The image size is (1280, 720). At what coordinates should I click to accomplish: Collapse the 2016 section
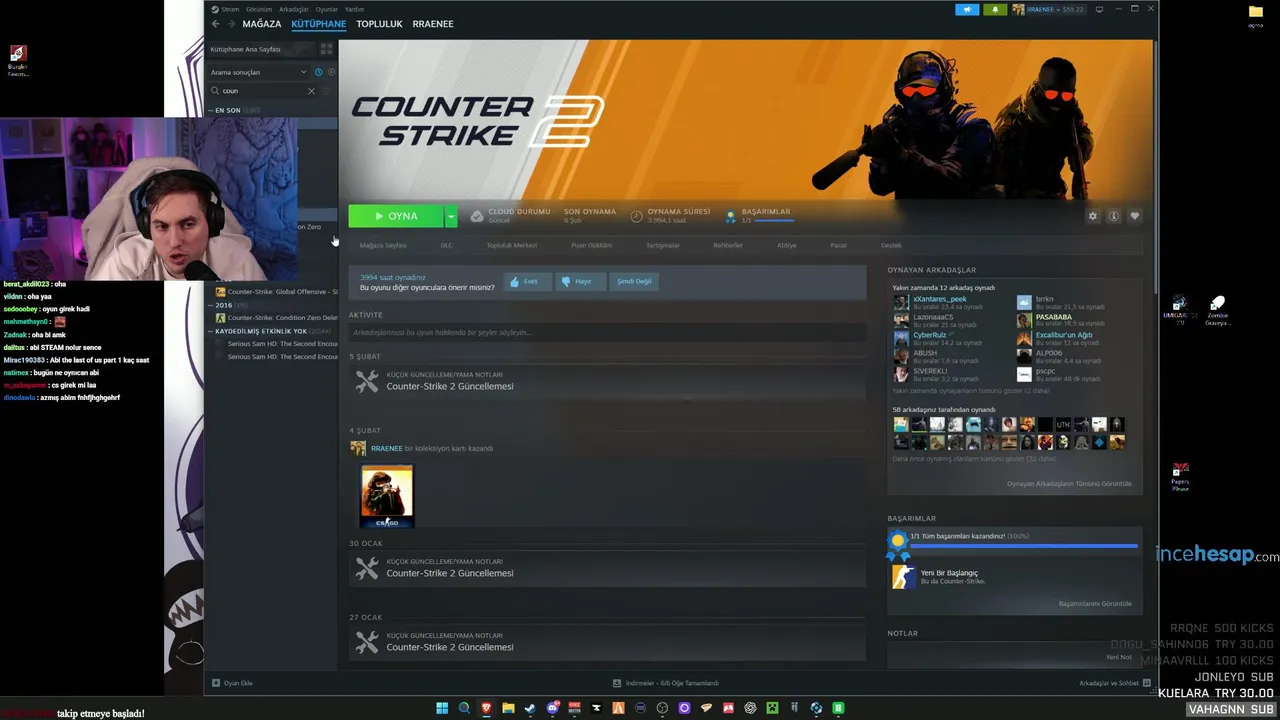(x=212, y=305)
